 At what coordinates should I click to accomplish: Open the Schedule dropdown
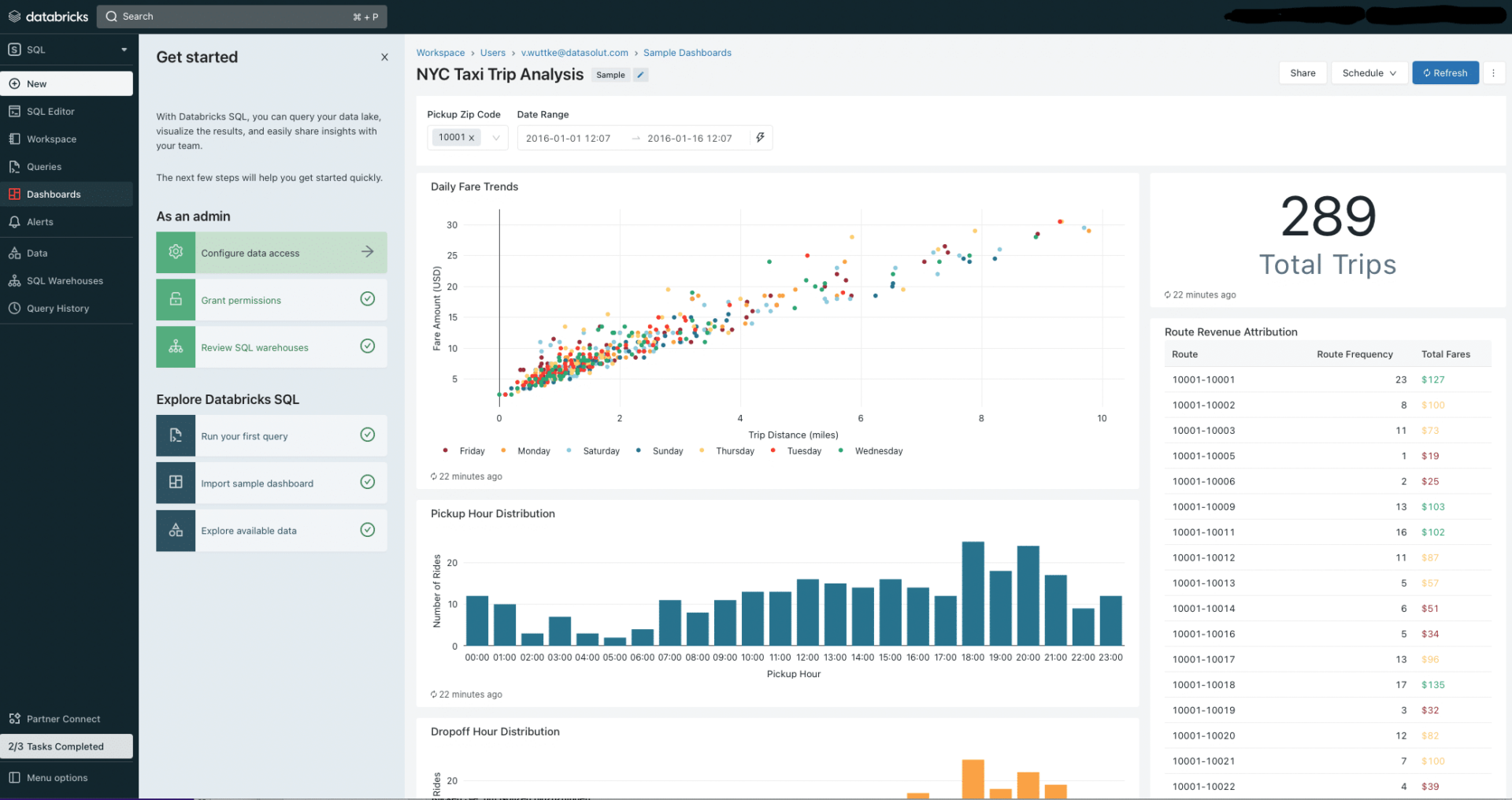pos(1369,72)
